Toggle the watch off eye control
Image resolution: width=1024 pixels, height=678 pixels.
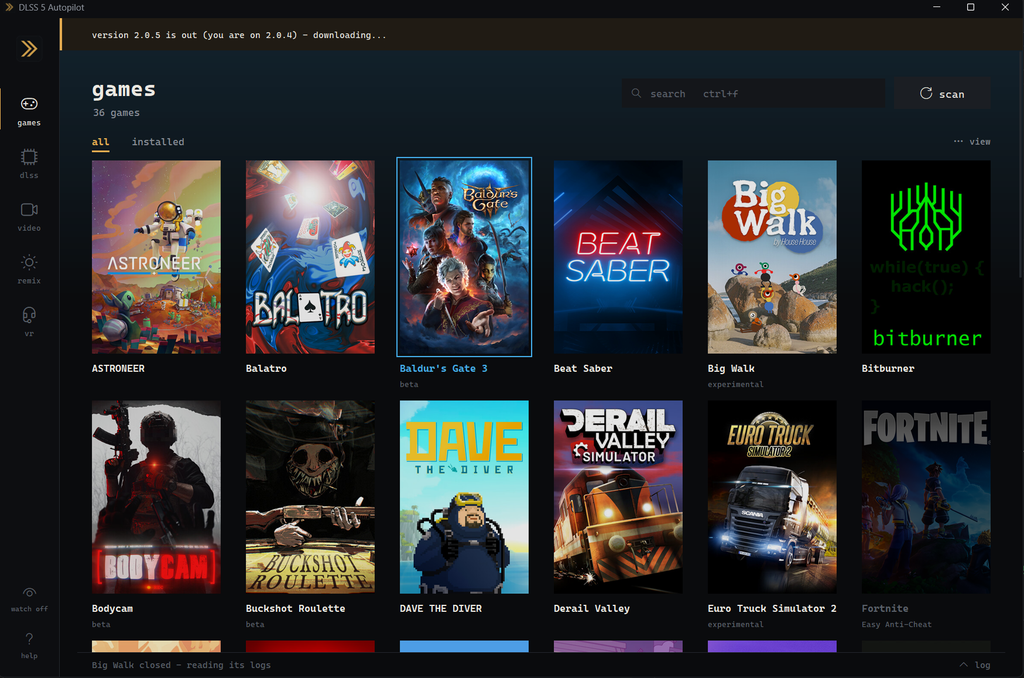pyautogui.click(x=29, y=599)
